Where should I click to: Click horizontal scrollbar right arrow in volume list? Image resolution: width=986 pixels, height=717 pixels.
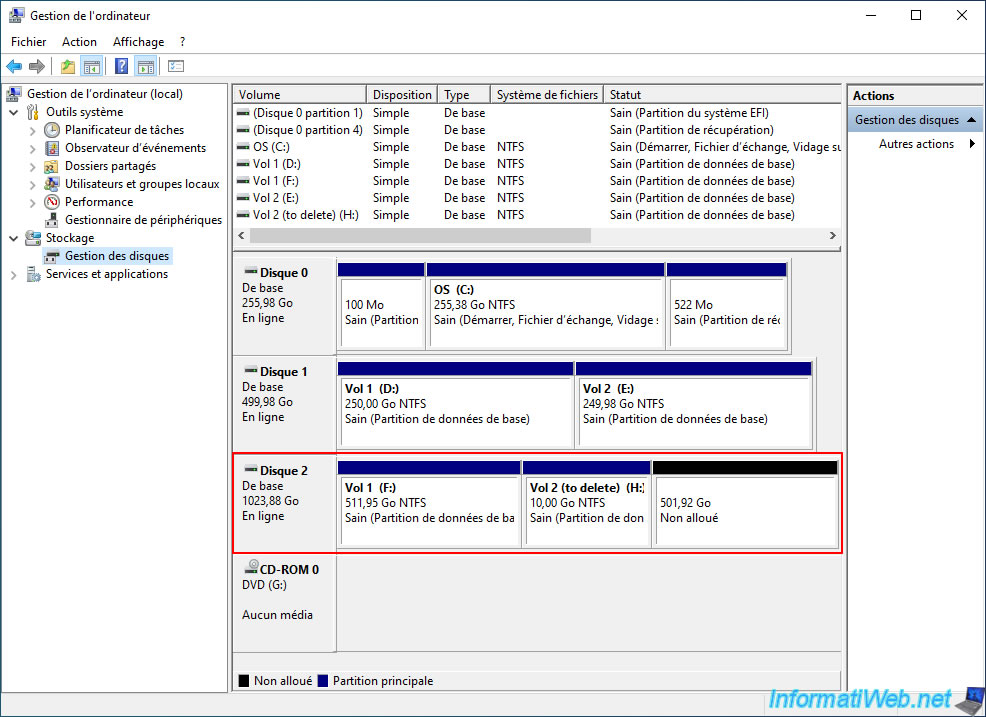click(x=832, y=236)
